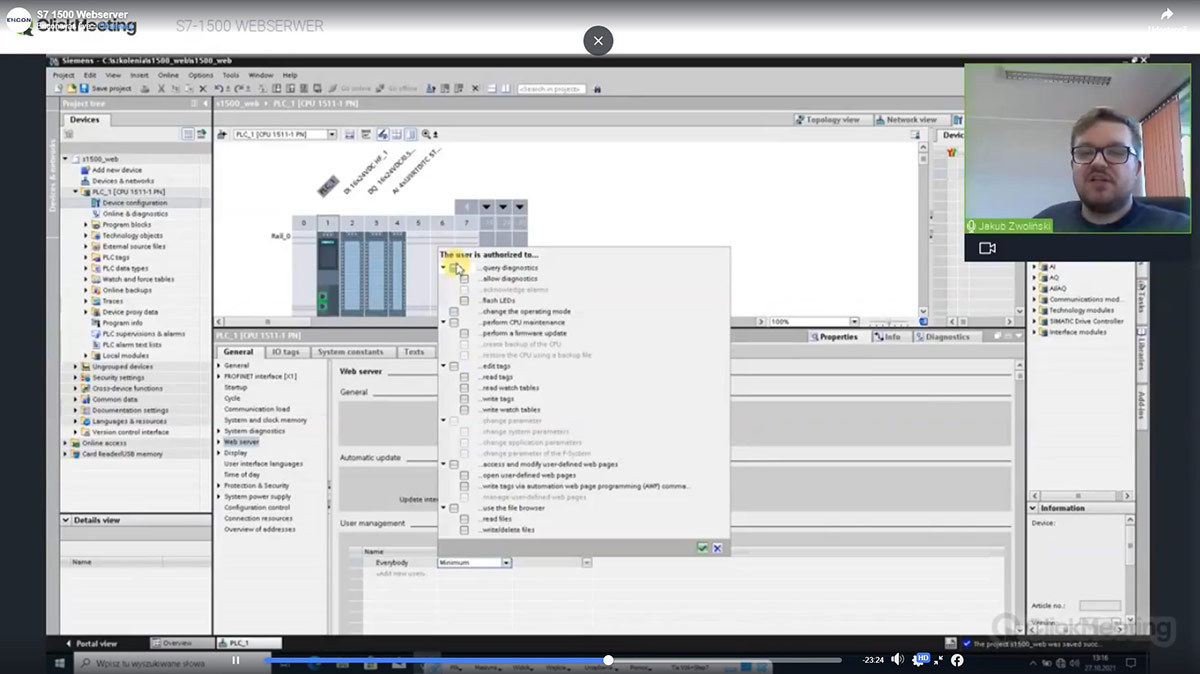Image resolution: width=1200 pixels, height=674 pixels.
Task: Switch to the System constants tab
Action: [351, 352]
